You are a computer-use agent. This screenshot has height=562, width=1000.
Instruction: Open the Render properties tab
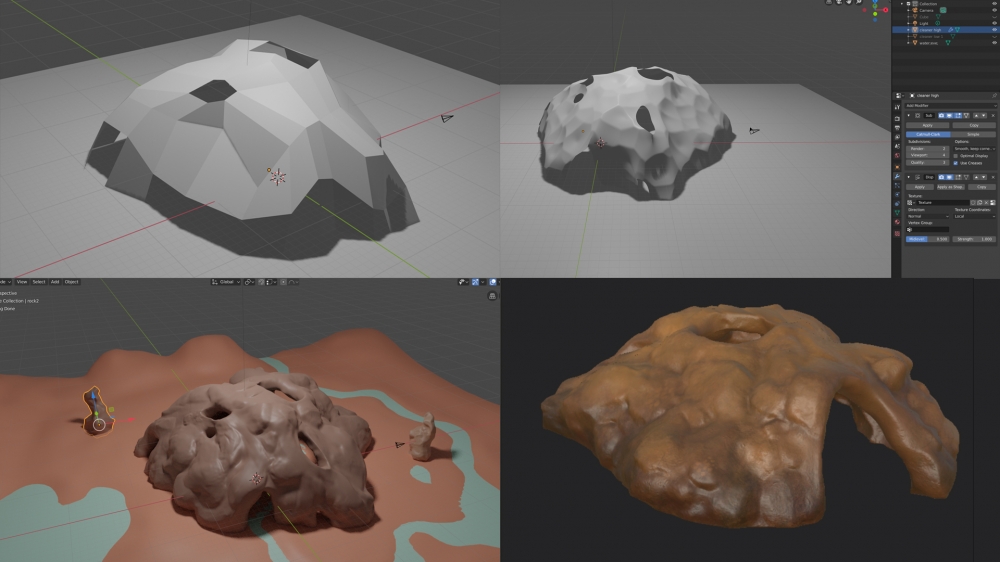coord(897,118)
